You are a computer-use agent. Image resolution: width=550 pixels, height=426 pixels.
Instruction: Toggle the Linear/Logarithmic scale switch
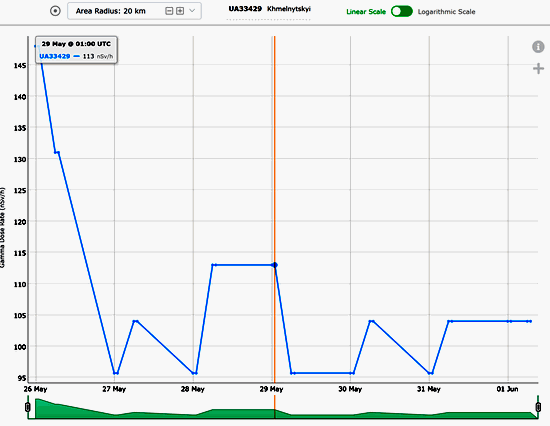pyautogui.click(x=402, y=12)
